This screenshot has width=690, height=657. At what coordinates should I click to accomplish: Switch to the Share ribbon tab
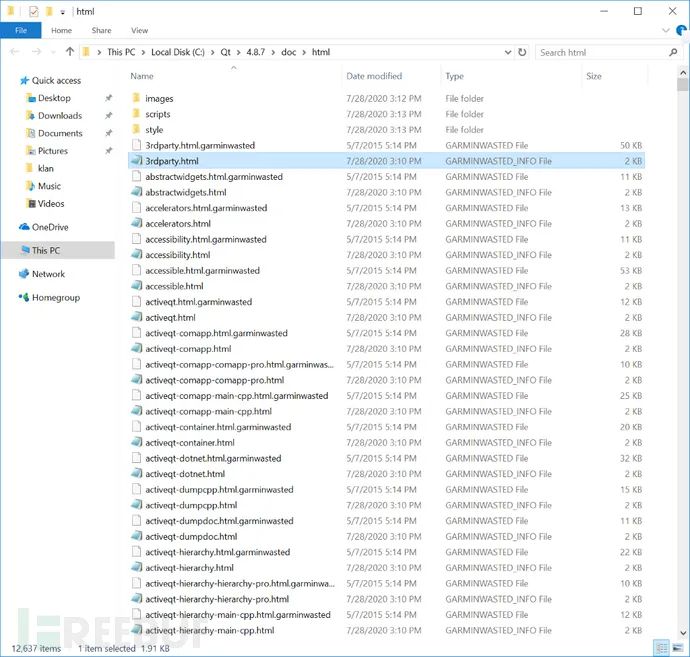click(101, 30)
